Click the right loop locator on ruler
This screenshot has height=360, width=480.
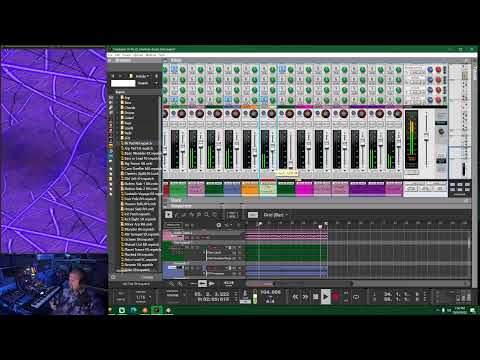pos(326,224)
